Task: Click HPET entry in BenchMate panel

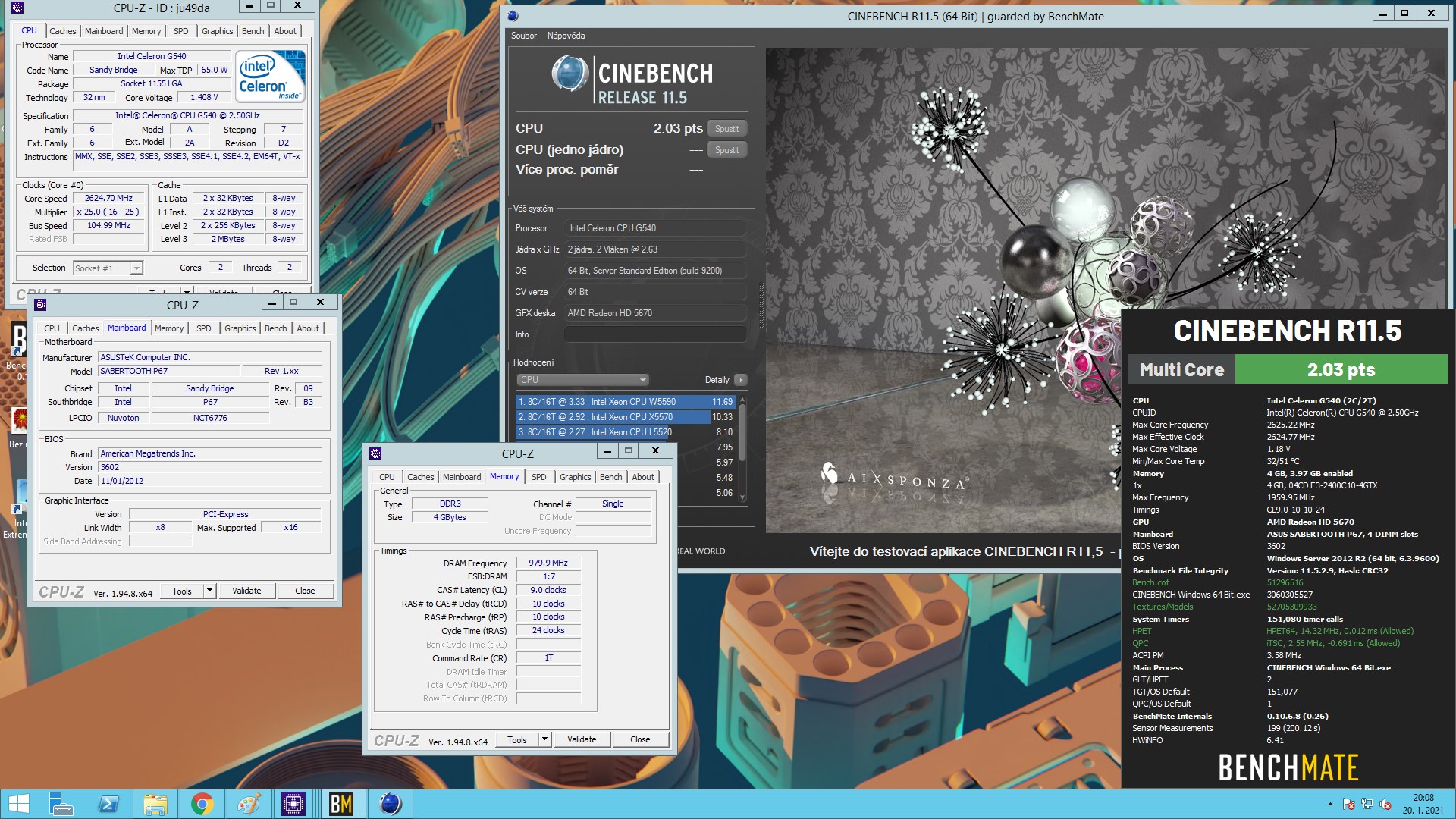Action: pyautogui.click(x=1141, y=631)
